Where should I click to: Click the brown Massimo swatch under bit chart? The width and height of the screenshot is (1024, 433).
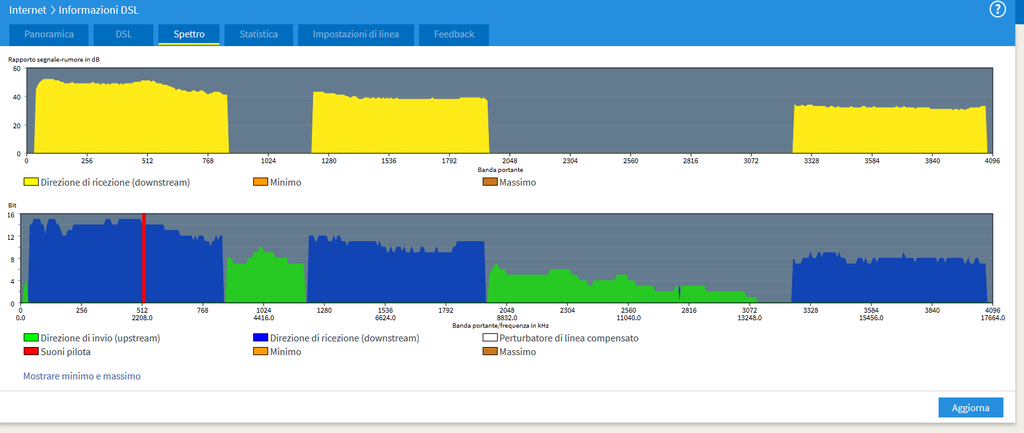pyautogui.click(x=489, y=352)
